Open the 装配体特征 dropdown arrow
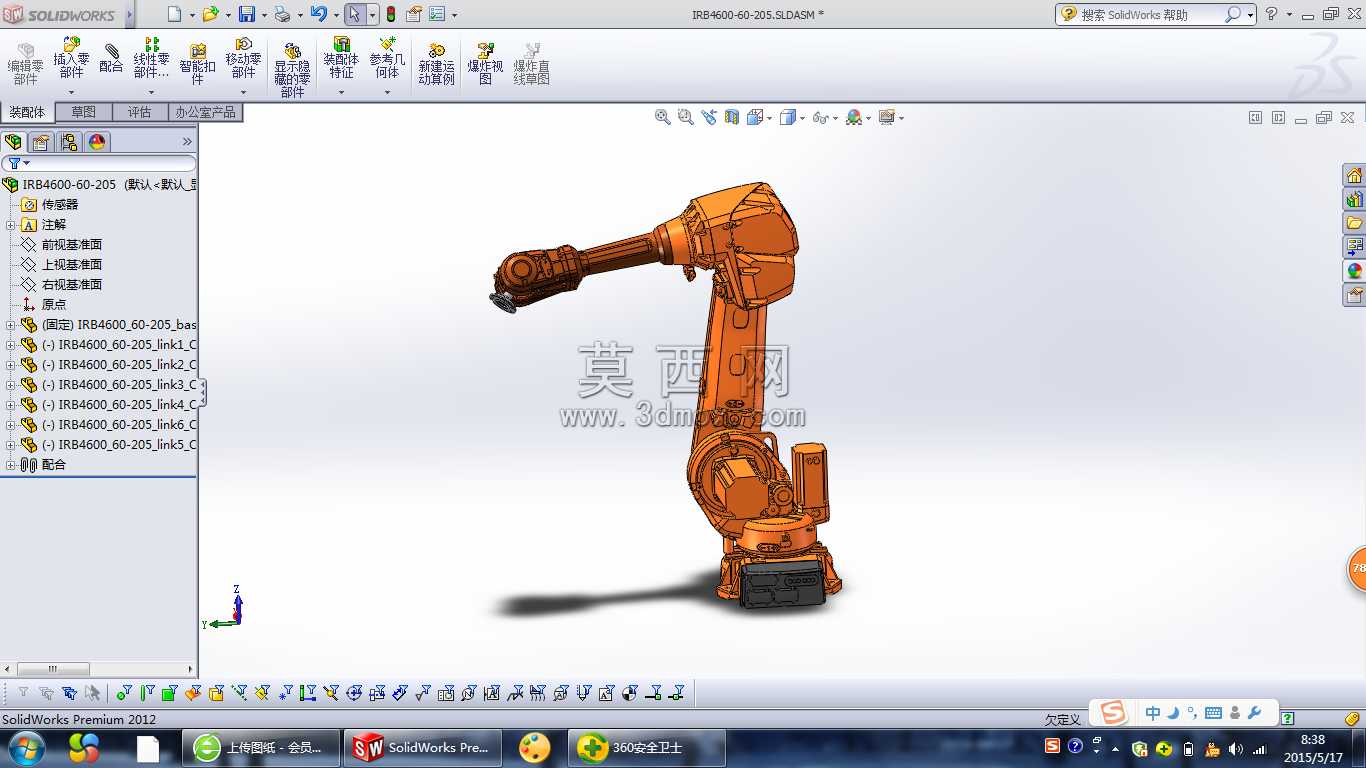 [341, 92]
